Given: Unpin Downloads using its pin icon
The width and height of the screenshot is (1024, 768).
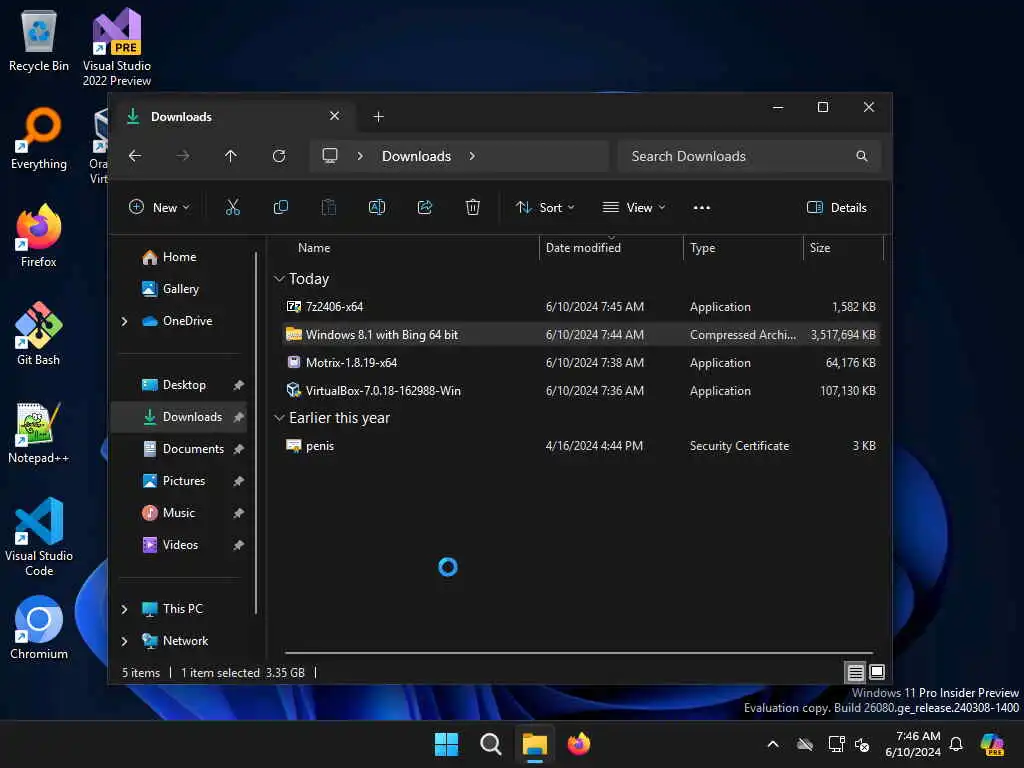Looking at the screenshot, I should tap(238, 417).
